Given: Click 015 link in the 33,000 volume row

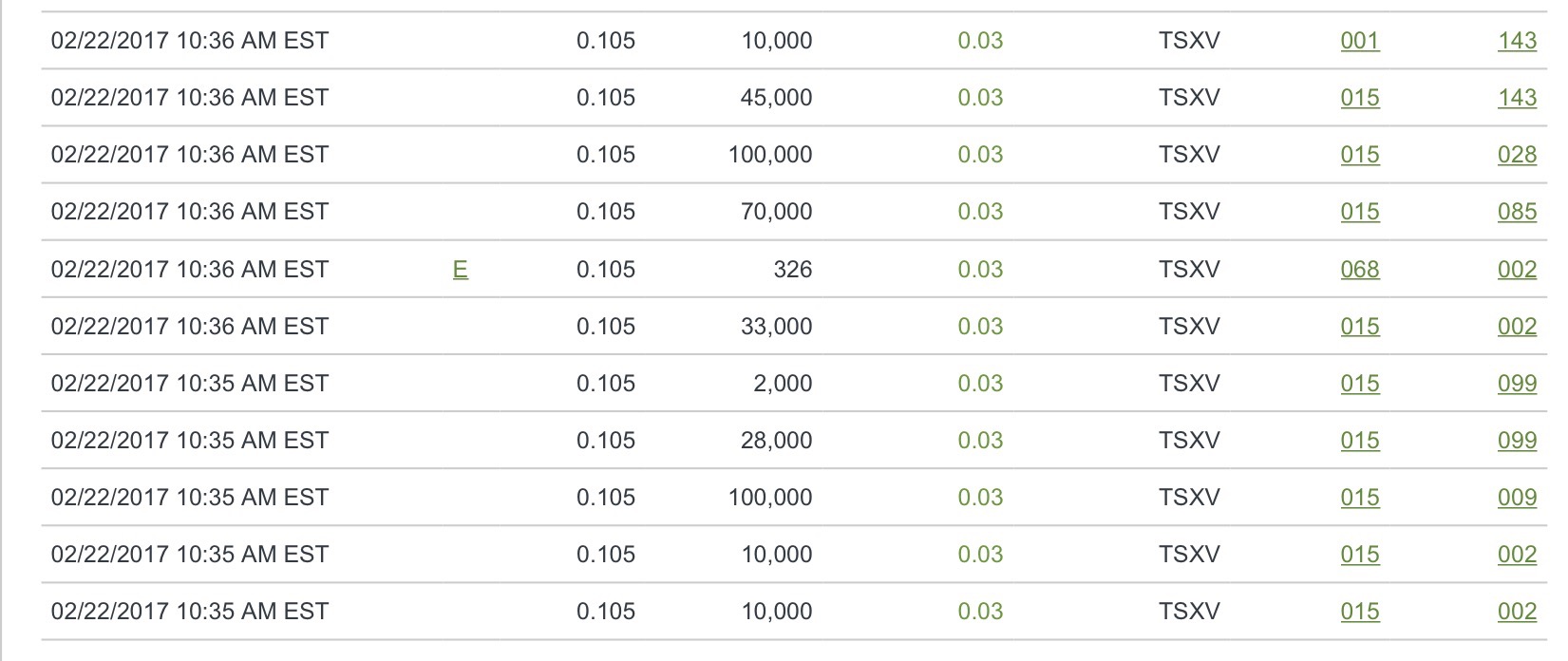Looking at the screenshot, I should (x=1359, y=327).
